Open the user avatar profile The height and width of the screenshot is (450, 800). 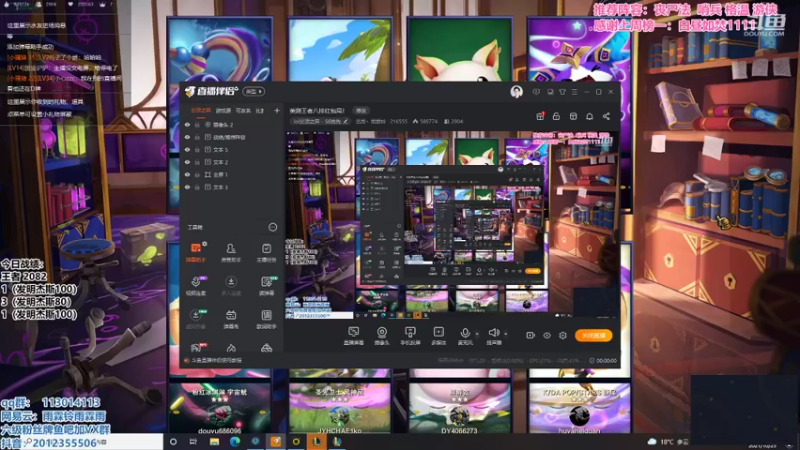pyautogui.click(x=516, y=92)
